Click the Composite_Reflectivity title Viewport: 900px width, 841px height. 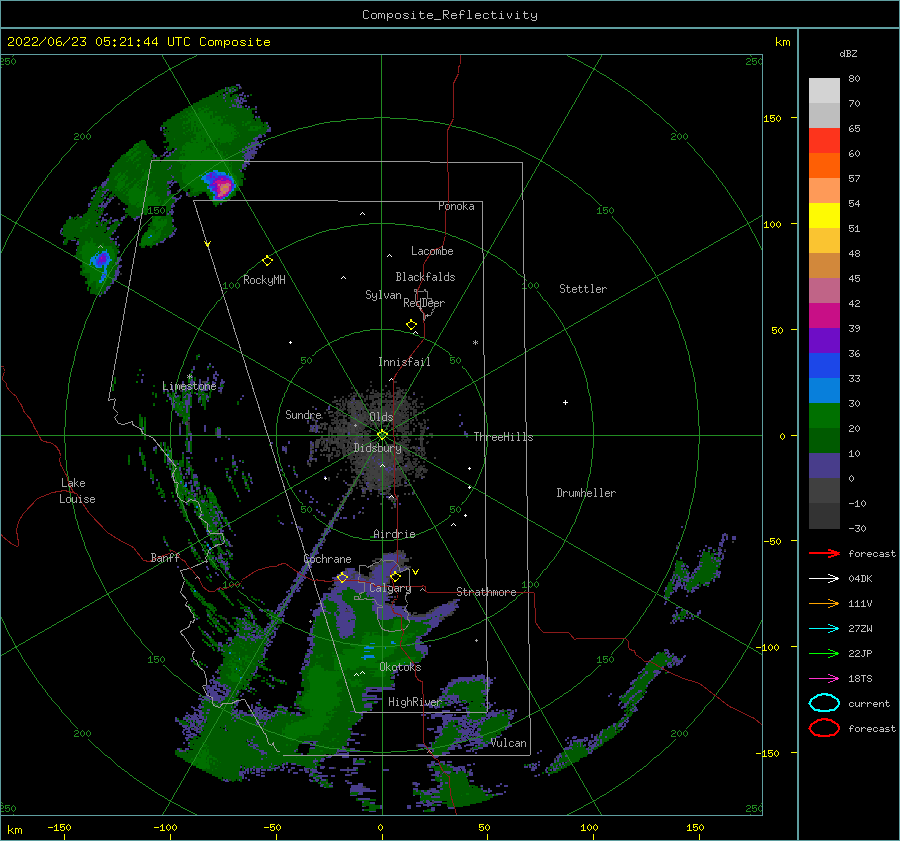[x=449, y=15]
